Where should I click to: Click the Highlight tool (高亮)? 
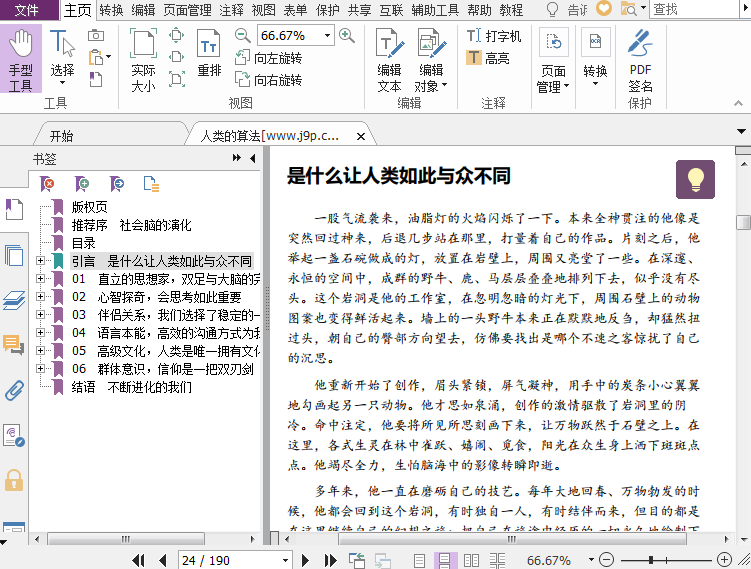[487, 58]
